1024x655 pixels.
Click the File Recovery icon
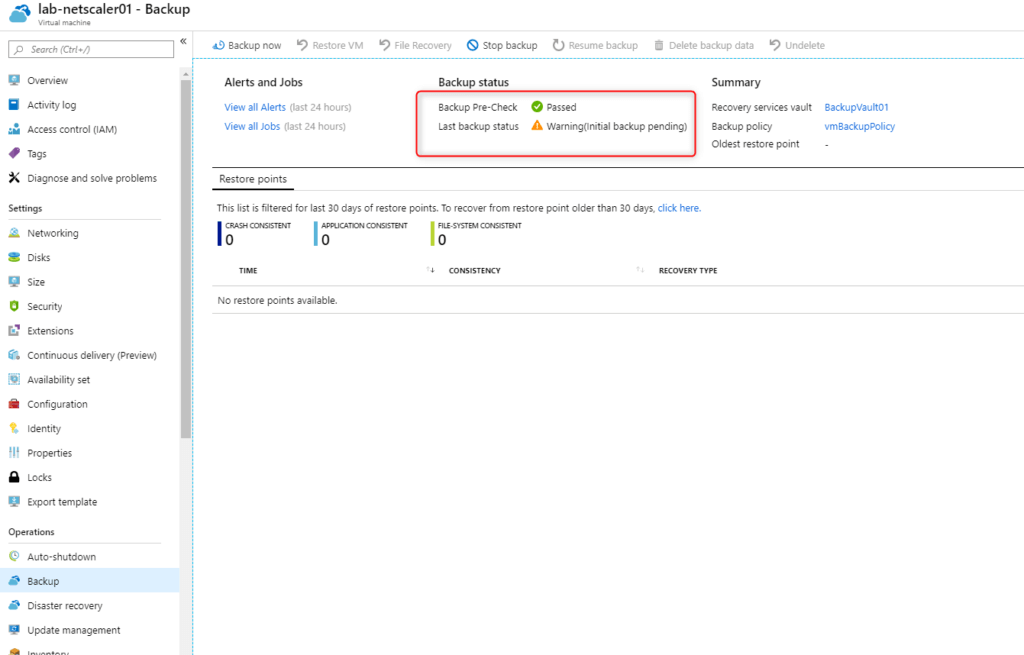point(385,45)
